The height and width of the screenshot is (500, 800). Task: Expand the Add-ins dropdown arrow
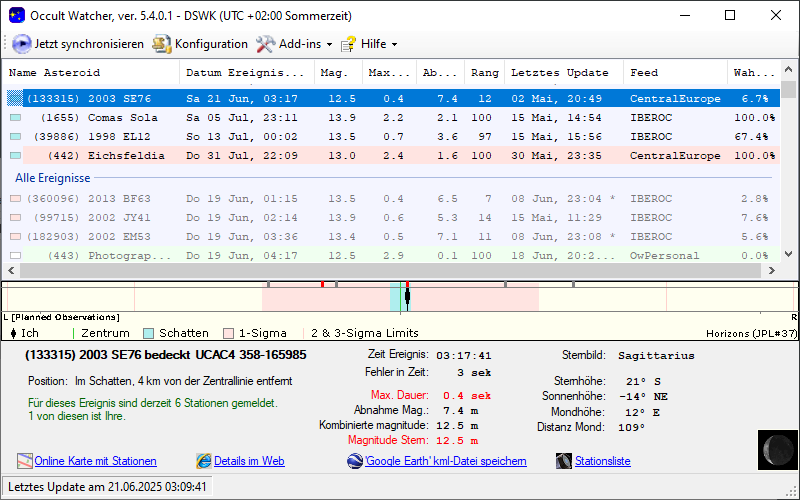(x=330, y=45)
